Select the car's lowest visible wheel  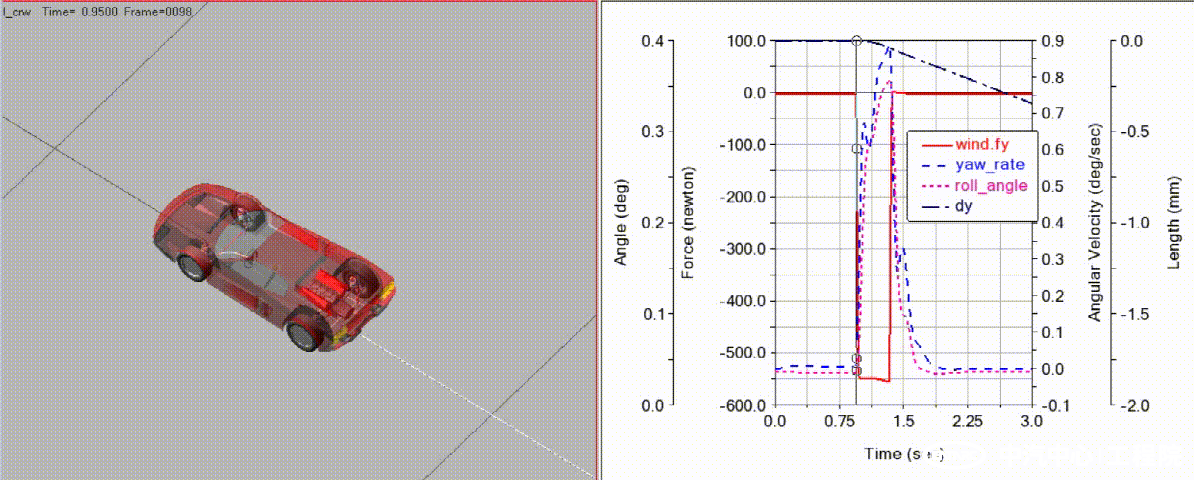point(302,335)
